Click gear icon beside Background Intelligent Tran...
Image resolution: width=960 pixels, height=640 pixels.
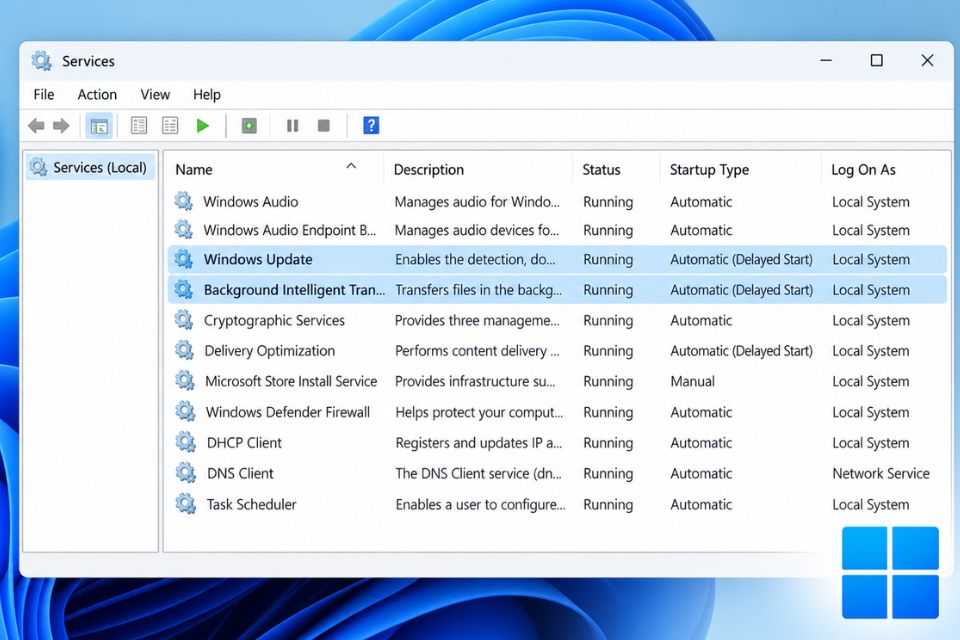click(184, 289)
